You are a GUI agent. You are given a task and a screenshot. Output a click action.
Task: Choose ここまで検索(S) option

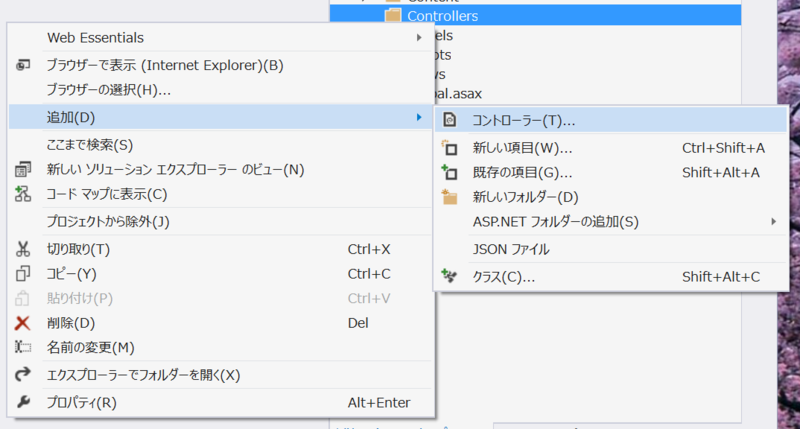click(220, 145)
